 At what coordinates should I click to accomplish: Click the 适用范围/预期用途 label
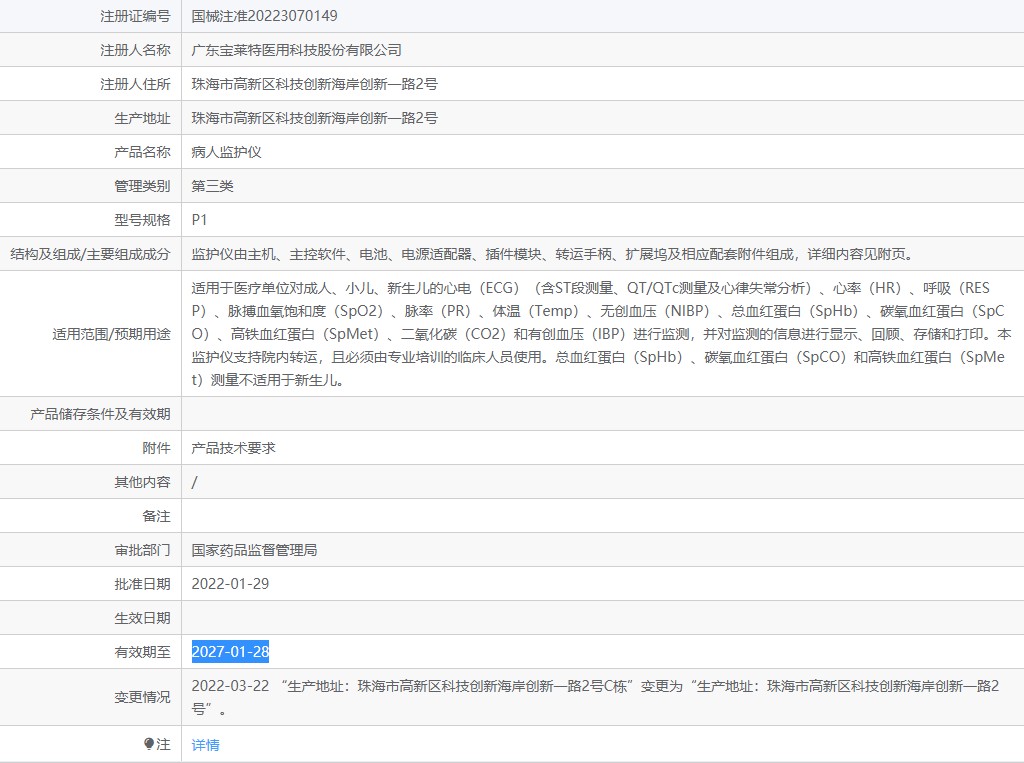[x=112, y=334]
